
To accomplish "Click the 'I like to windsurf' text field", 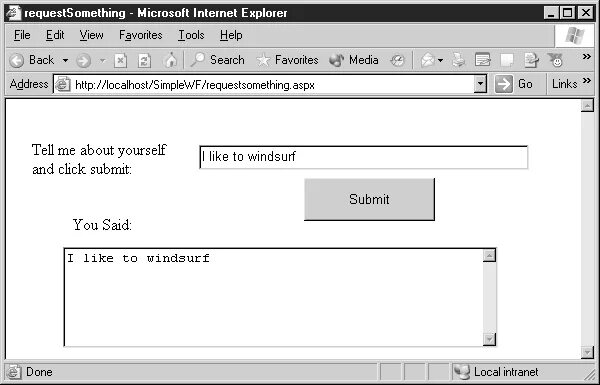I will coord(364,157).
